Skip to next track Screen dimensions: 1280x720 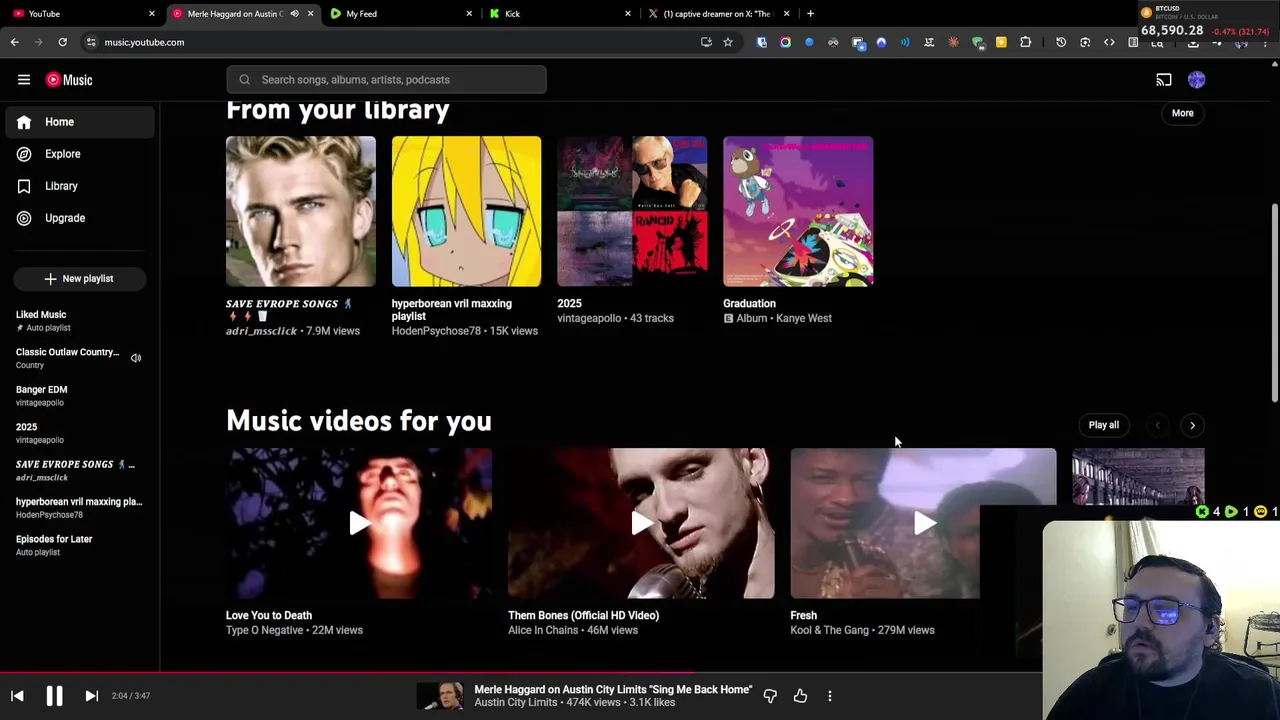coord(91,696)
